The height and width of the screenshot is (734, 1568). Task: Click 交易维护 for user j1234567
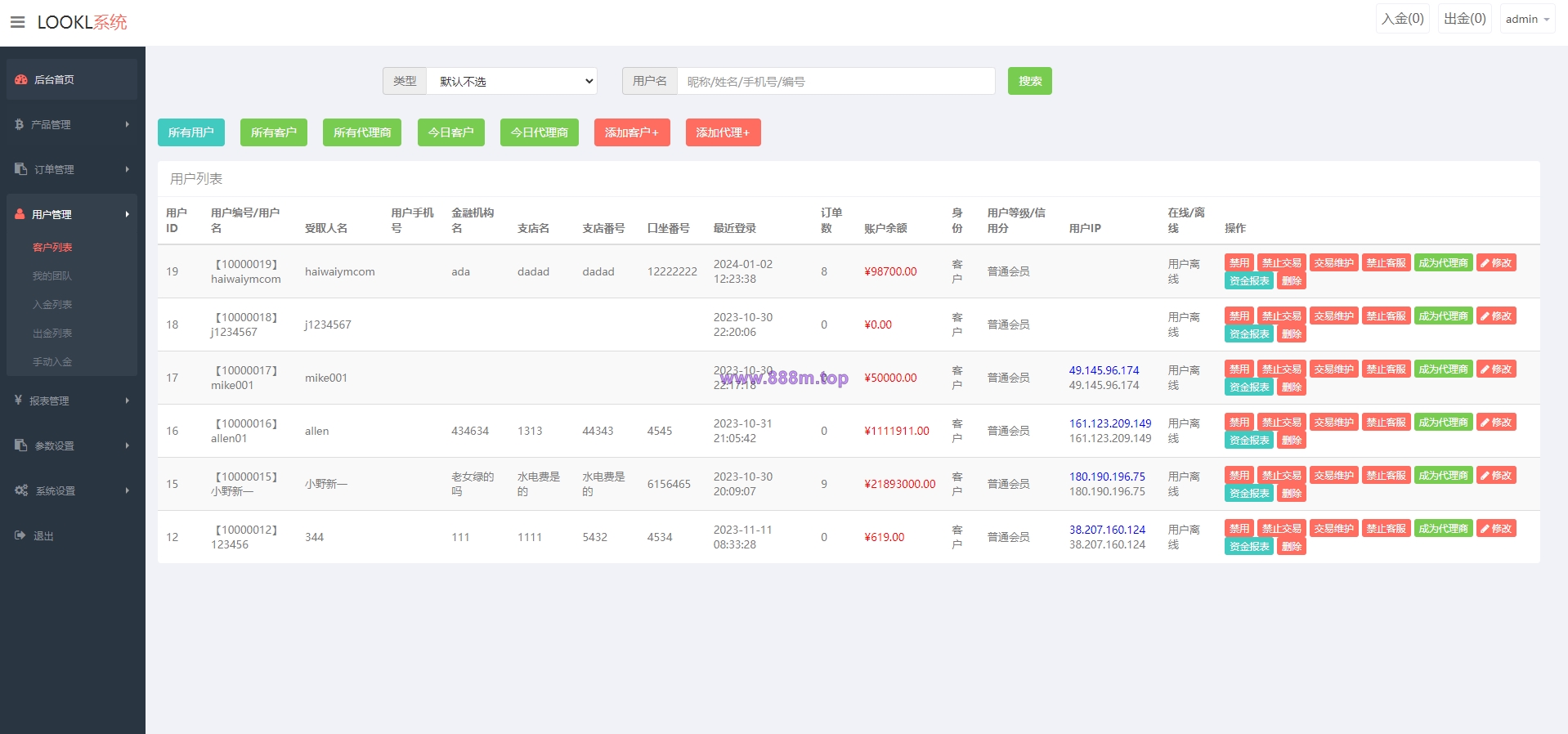[1334, 316]
